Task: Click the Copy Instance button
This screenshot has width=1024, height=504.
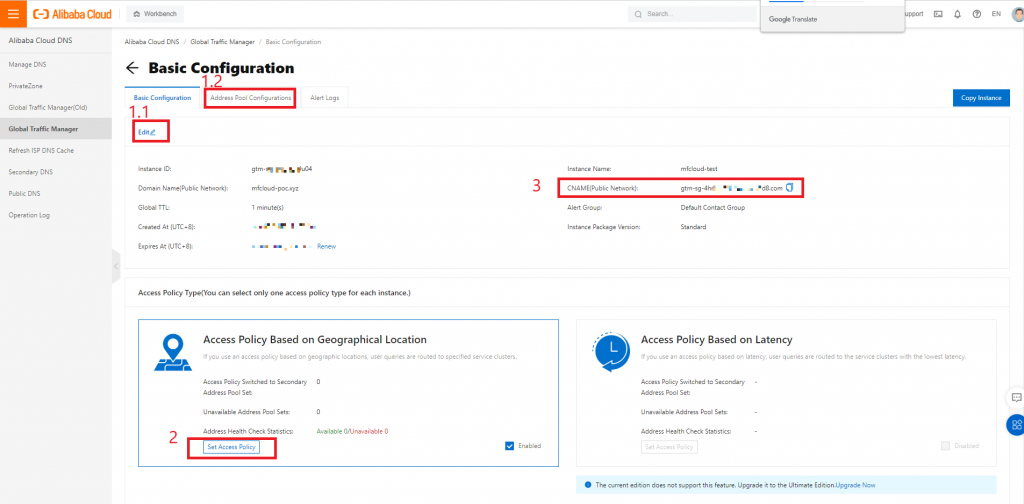Action: click(x=981, y=97)
